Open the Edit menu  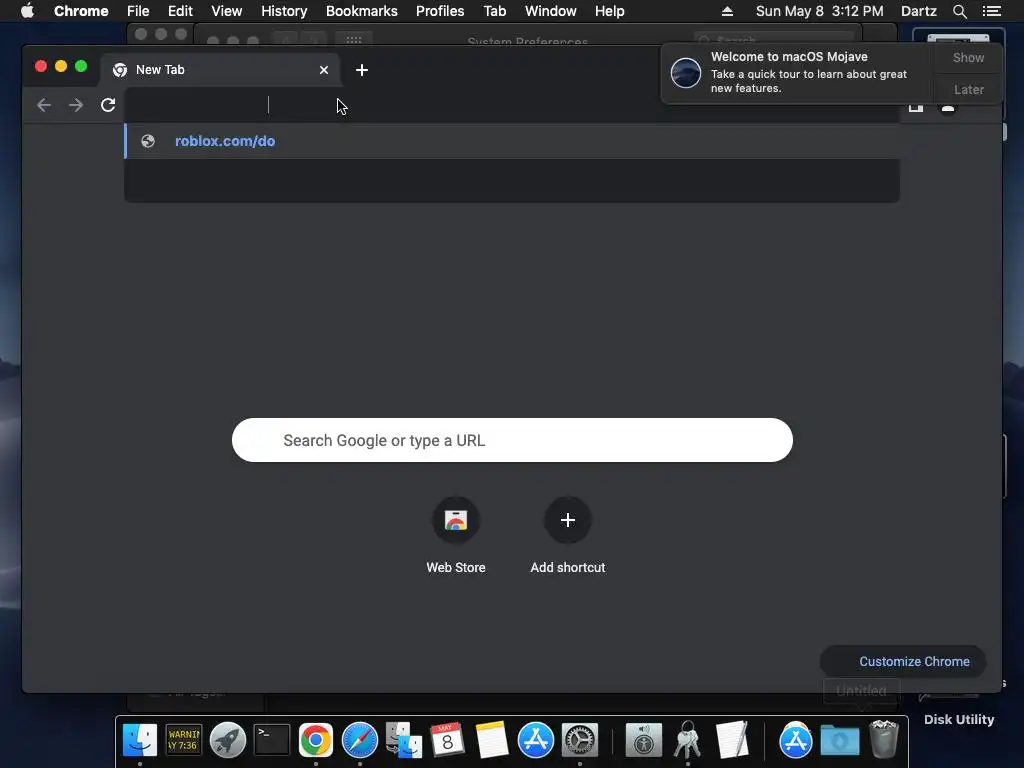coord(180,11)
